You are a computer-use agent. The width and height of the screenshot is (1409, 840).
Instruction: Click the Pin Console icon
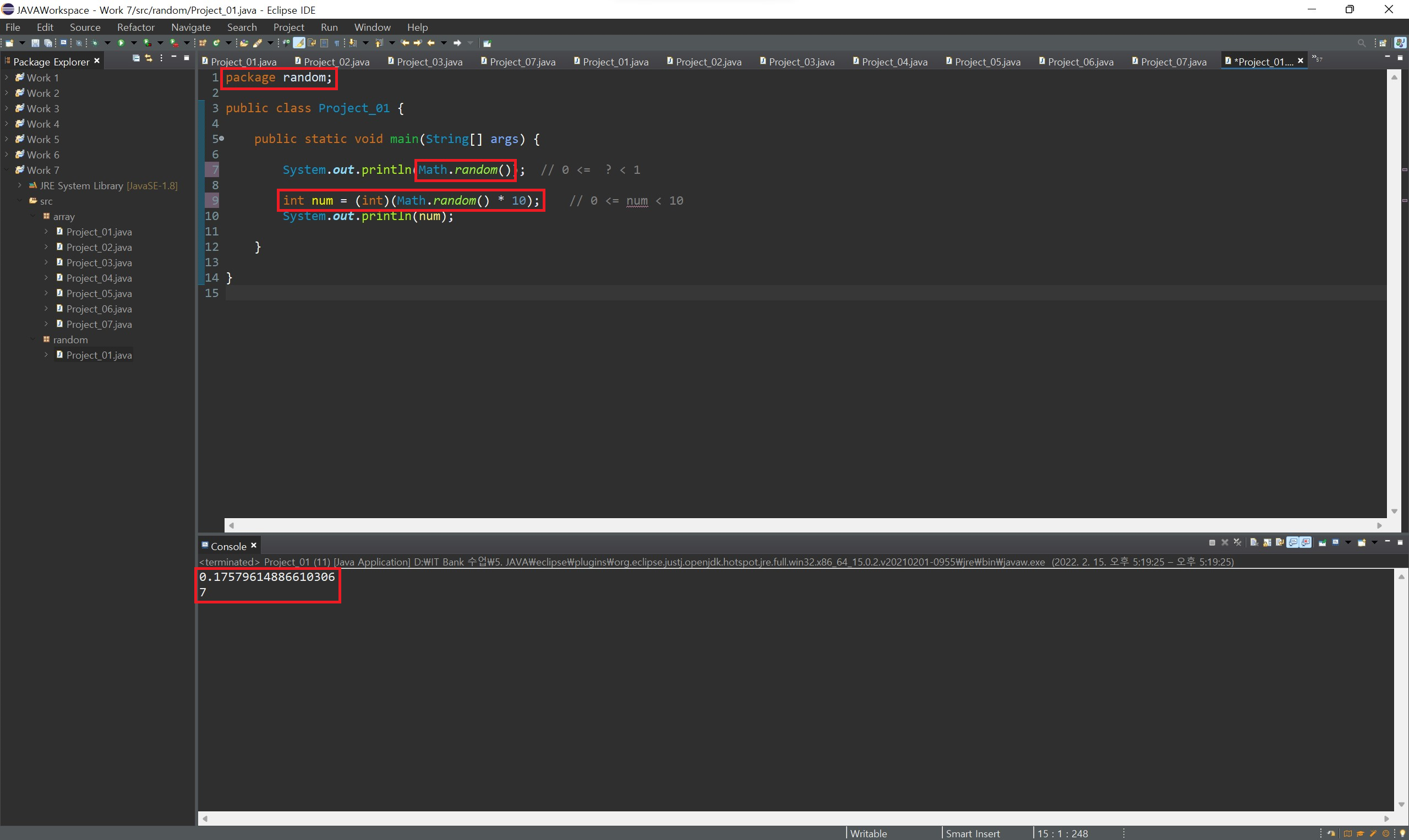coord(1323,543)
